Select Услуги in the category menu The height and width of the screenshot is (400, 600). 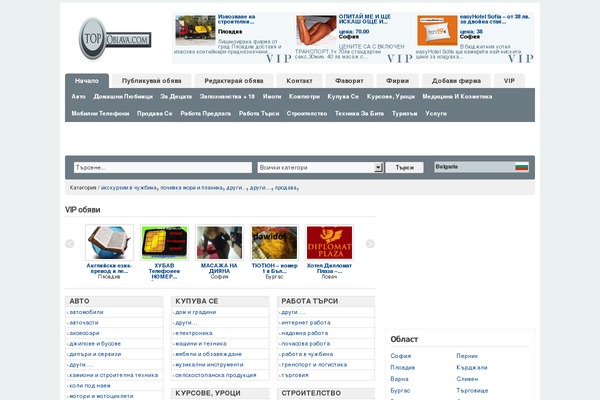[x=436, y=113]
